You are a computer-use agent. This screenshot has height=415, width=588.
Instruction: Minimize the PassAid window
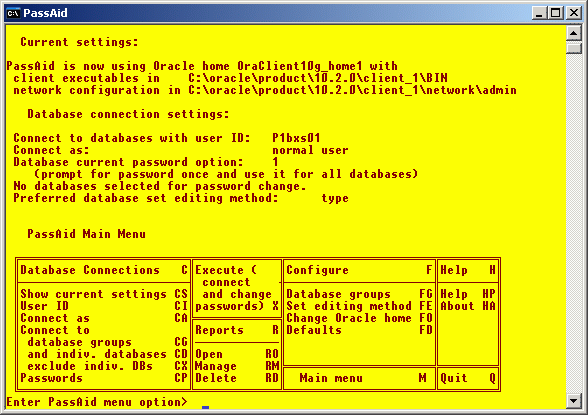539,13
